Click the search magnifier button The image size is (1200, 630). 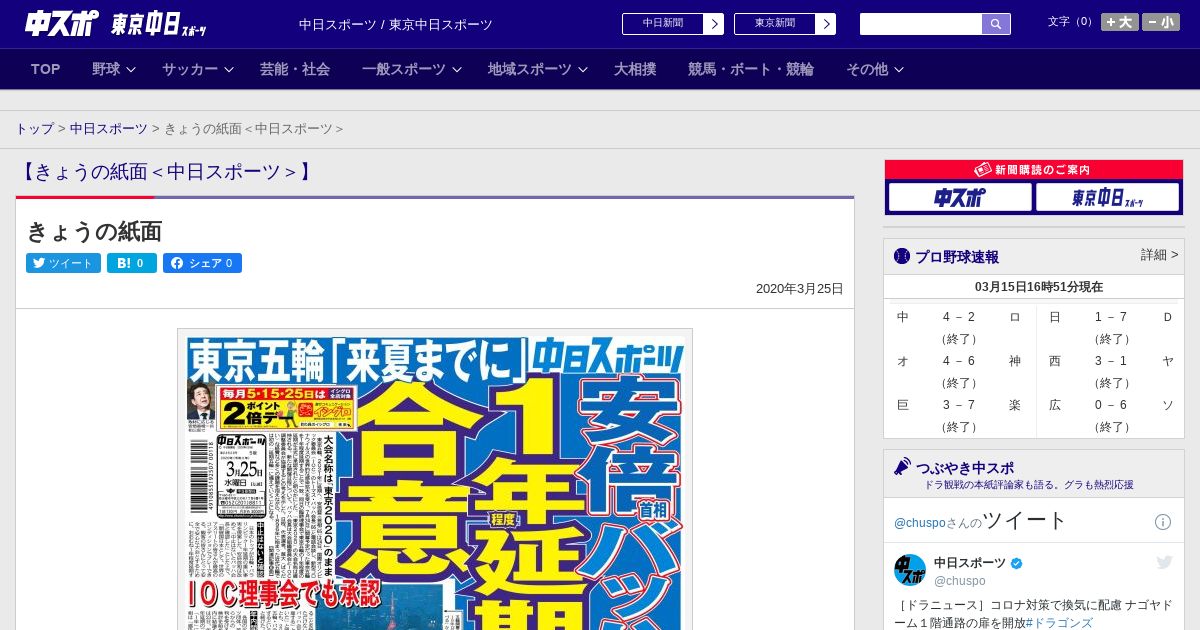996,24
